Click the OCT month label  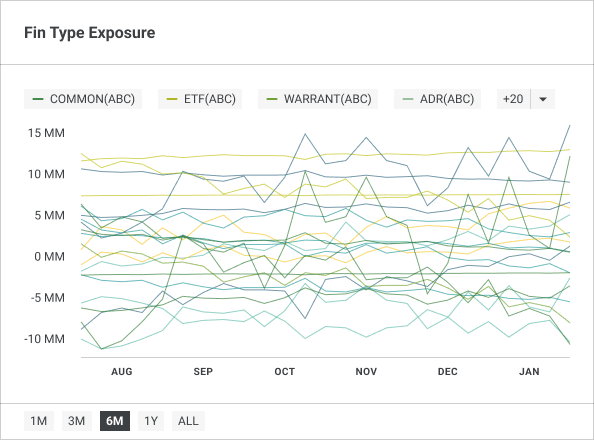[284, 371]
